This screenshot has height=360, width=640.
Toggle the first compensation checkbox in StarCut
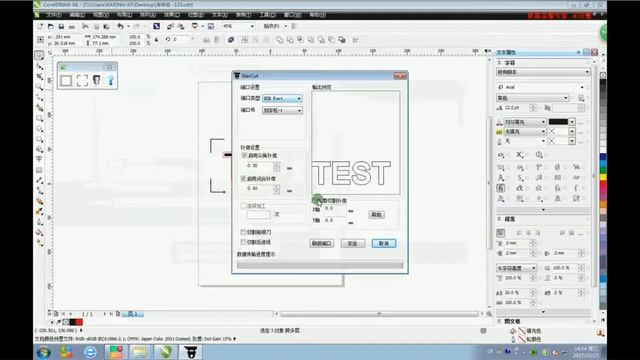(244, 156)
